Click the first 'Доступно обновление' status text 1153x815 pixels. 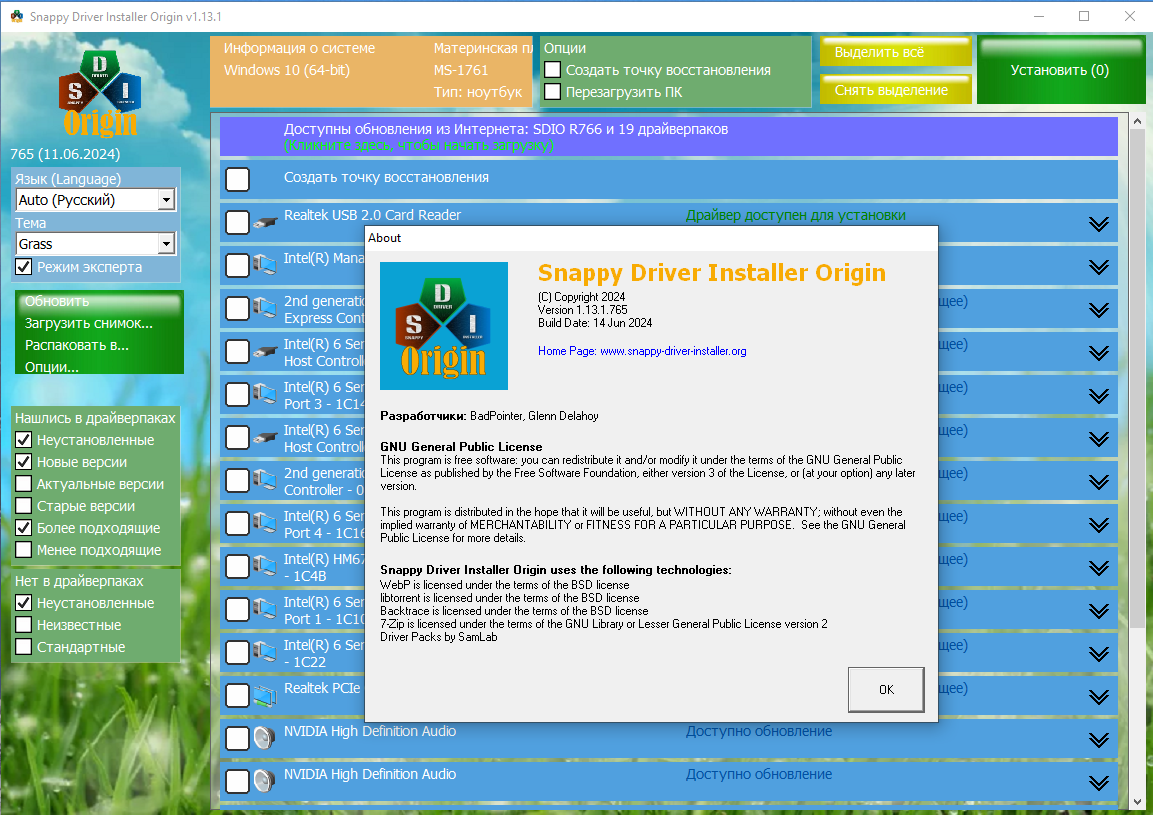[759, 731]
